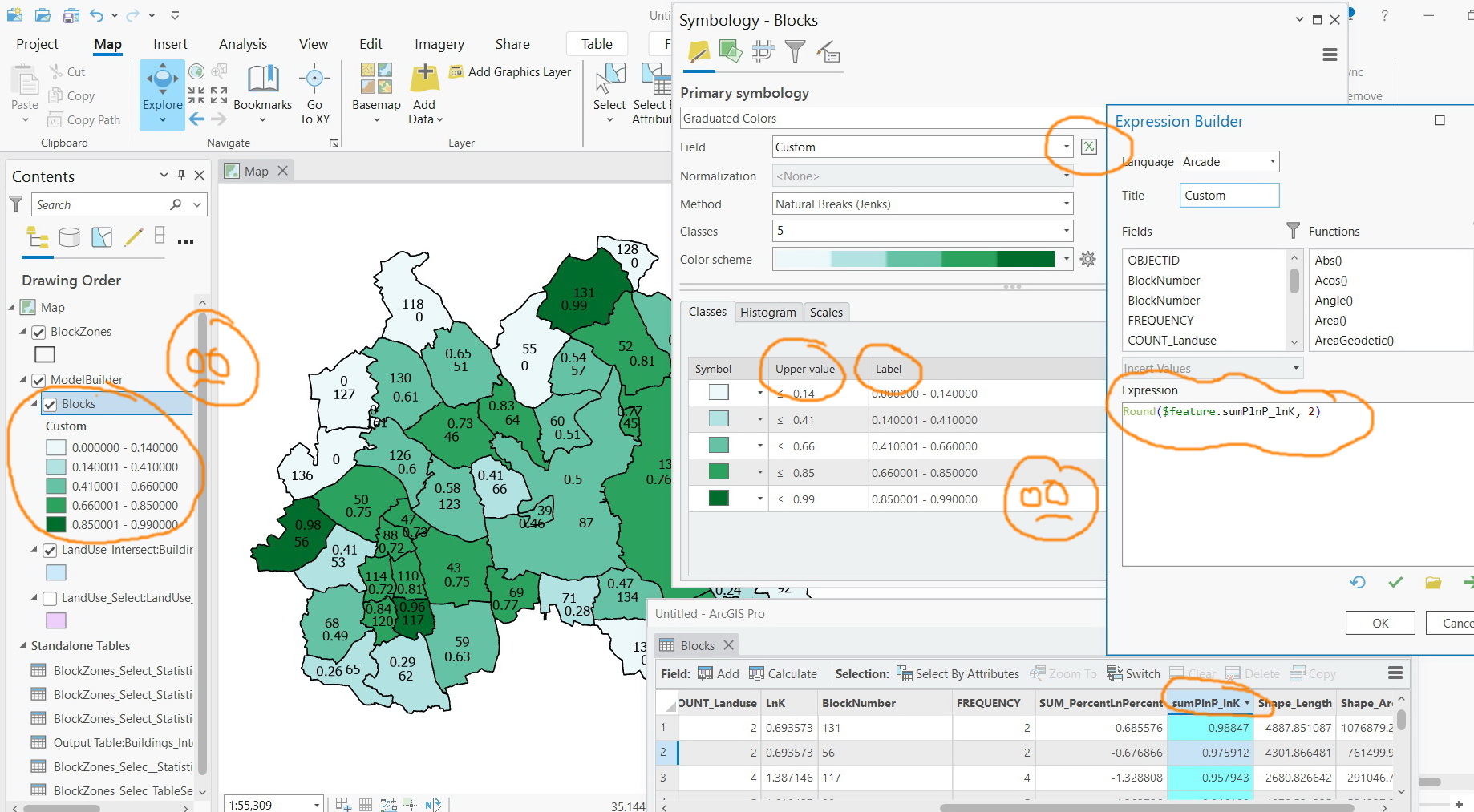
Task: Toggle visibility of the Blocks layer
Action: [x=50, y=403]
